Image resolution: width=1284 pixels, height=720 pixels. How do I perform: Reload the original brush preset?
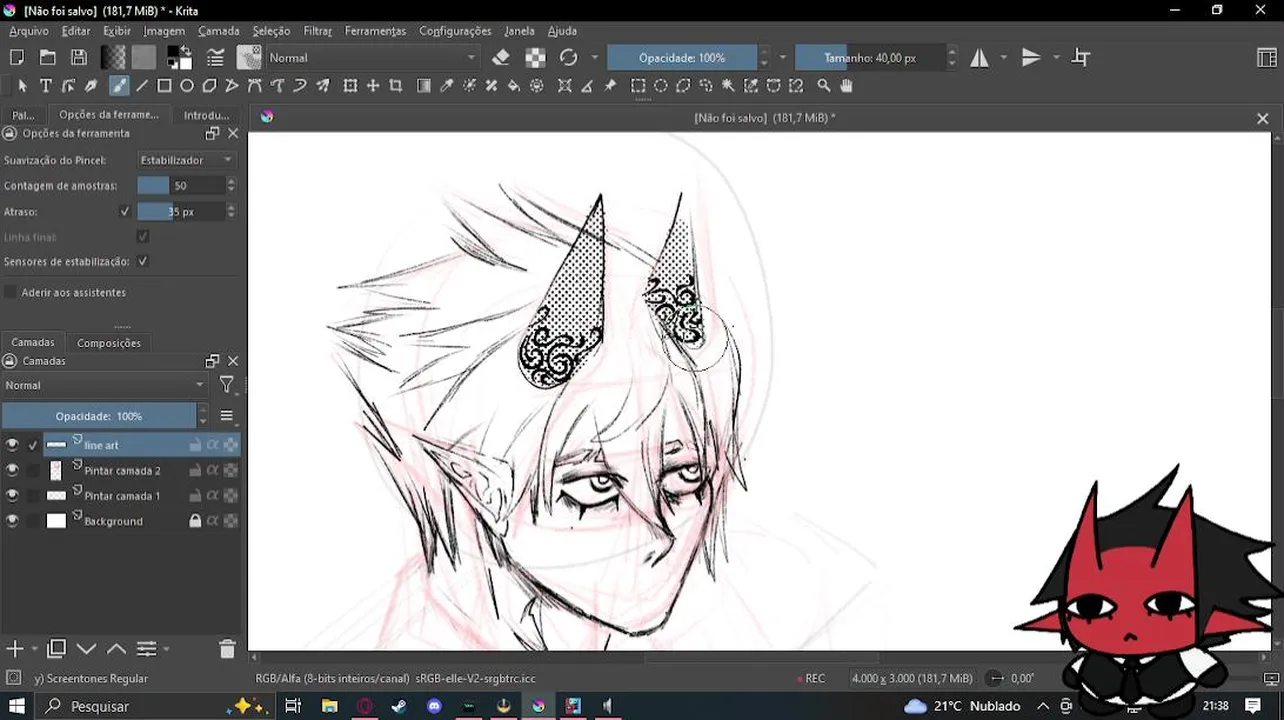click(568, 58)
